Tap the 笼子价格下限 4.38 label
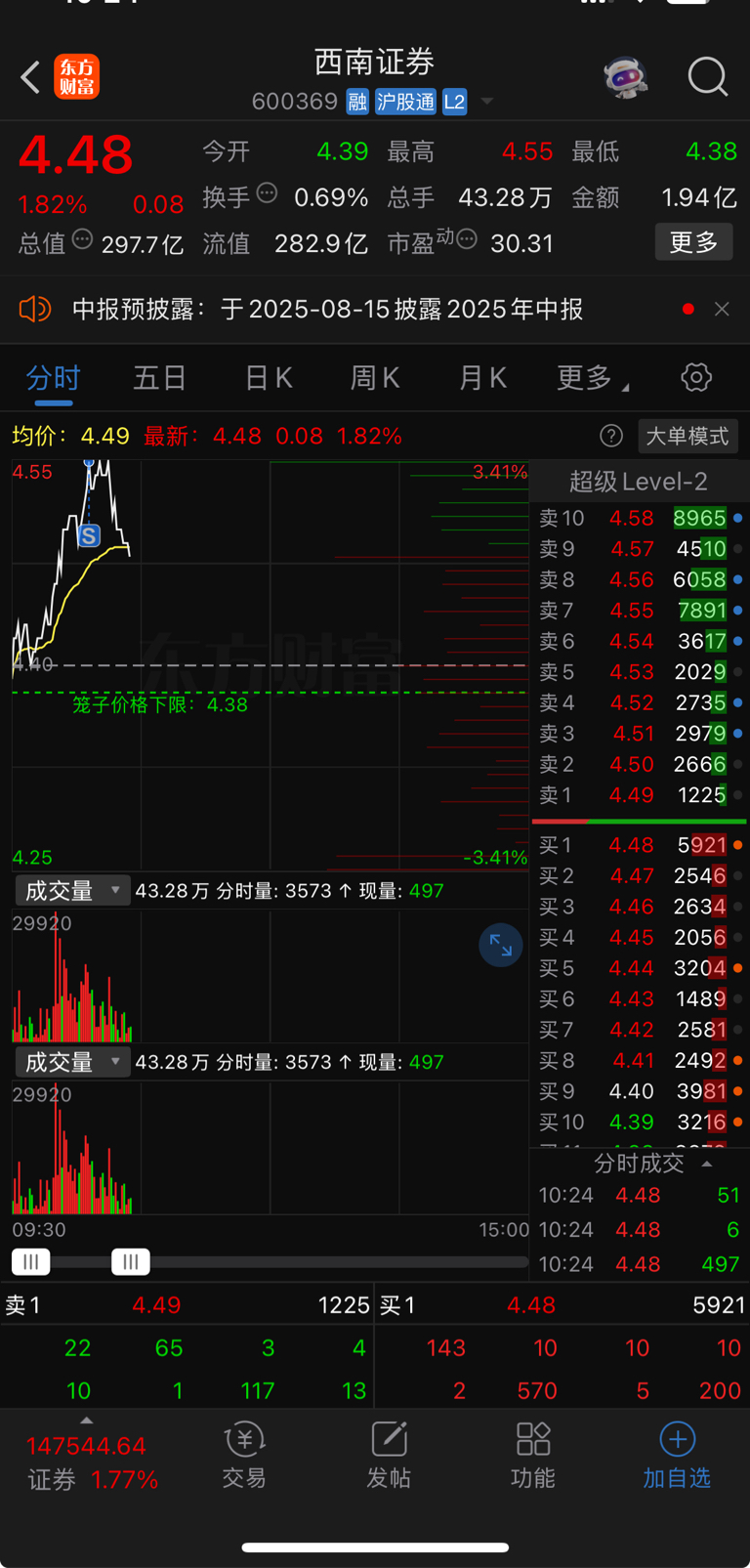Viewport: 750px width, 1568px height. [x=160, y=704]
